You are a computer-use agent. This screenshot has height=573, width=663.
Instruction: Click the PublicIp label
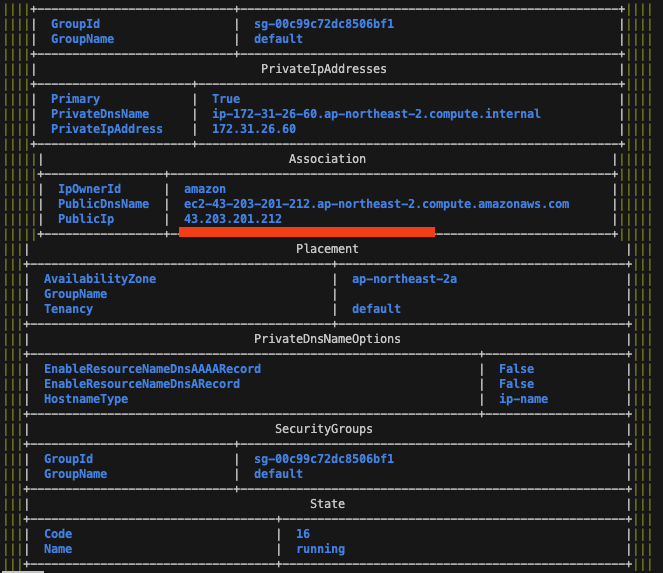coord(86,219)
